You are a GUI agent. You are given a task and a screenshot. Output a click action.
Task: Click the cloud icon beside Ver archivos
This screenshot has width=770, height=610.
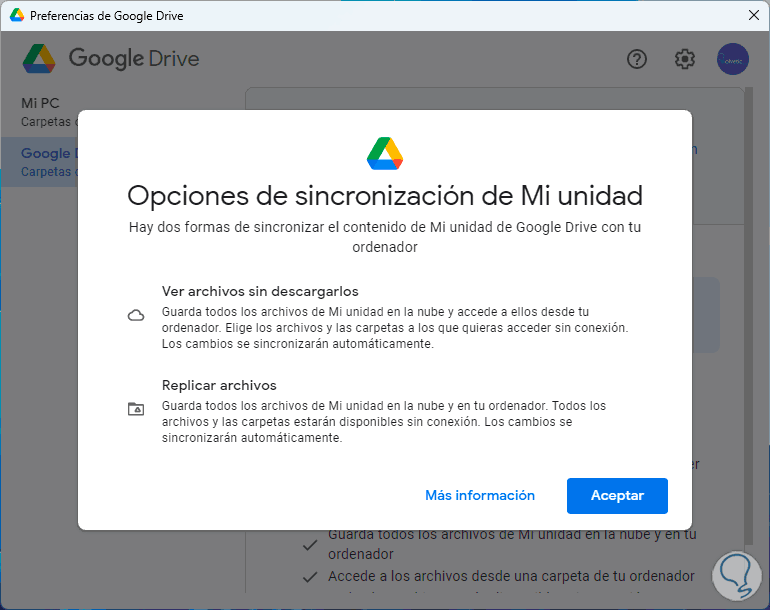tap(136, 316)
